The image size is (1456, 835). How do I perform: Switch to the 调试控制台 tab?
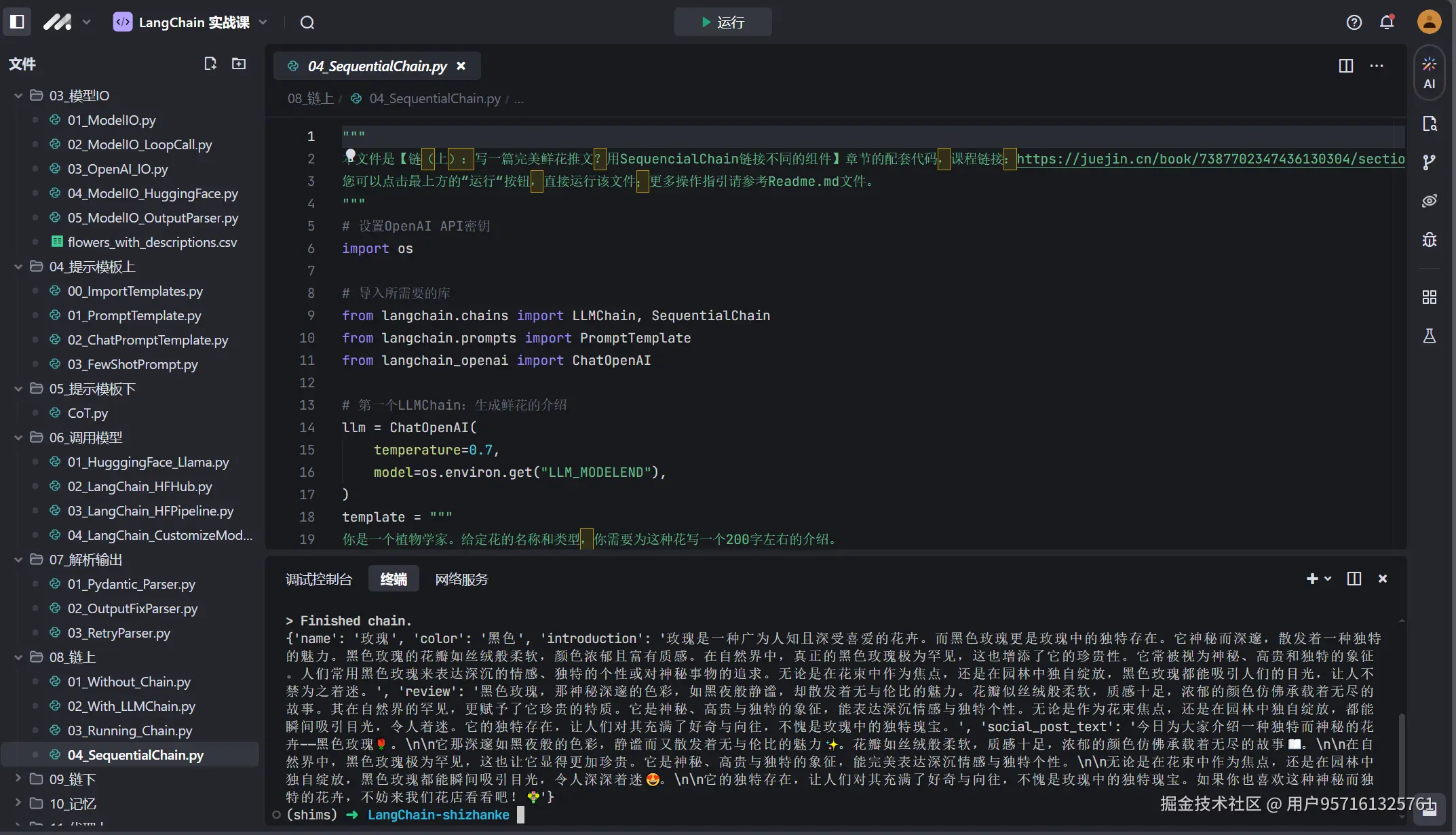pos(319,579)
